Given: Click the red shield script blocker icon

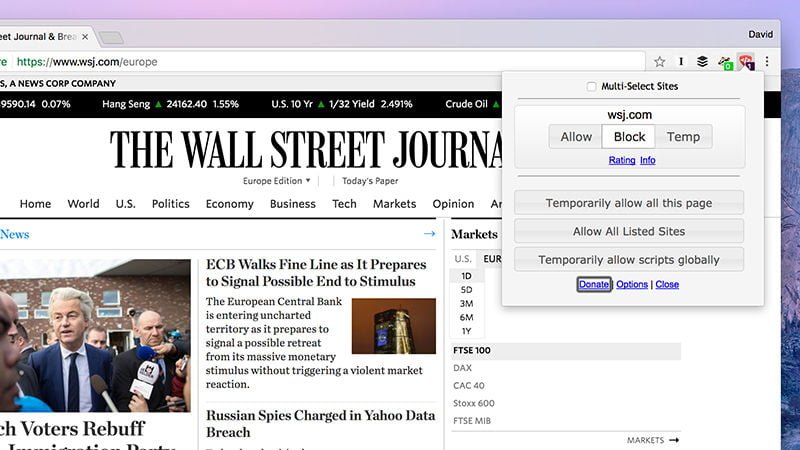Looking at the screenshot, I should pyautogui.click(x=745, y=62).
